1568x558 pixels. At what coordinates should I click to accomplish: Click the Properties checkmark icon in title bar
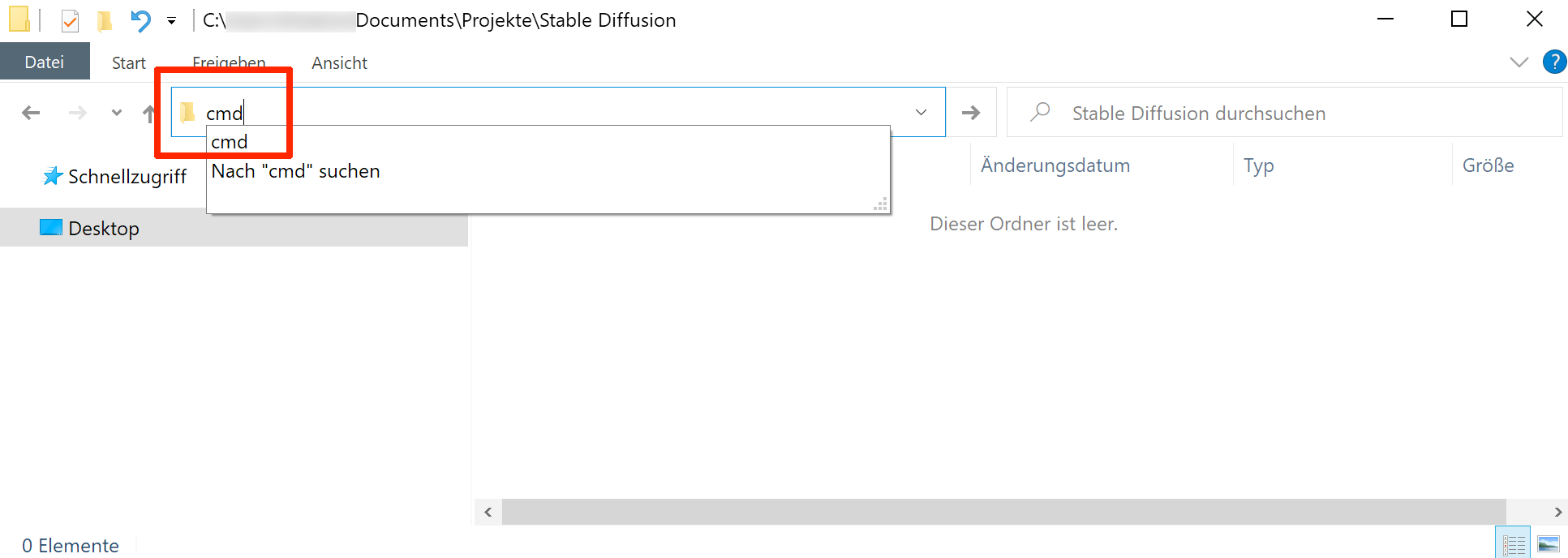pyautogui.click(x=70, y=20)
